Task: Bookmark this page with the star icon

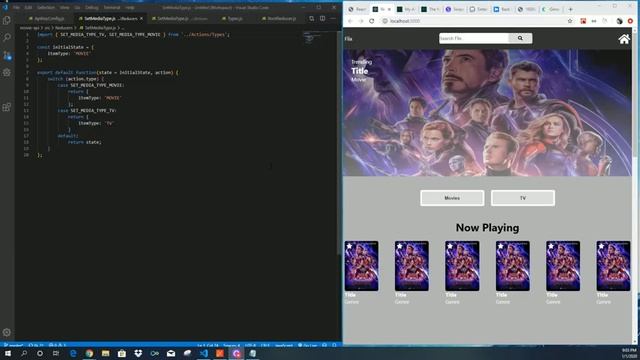Action: (570, 21)
